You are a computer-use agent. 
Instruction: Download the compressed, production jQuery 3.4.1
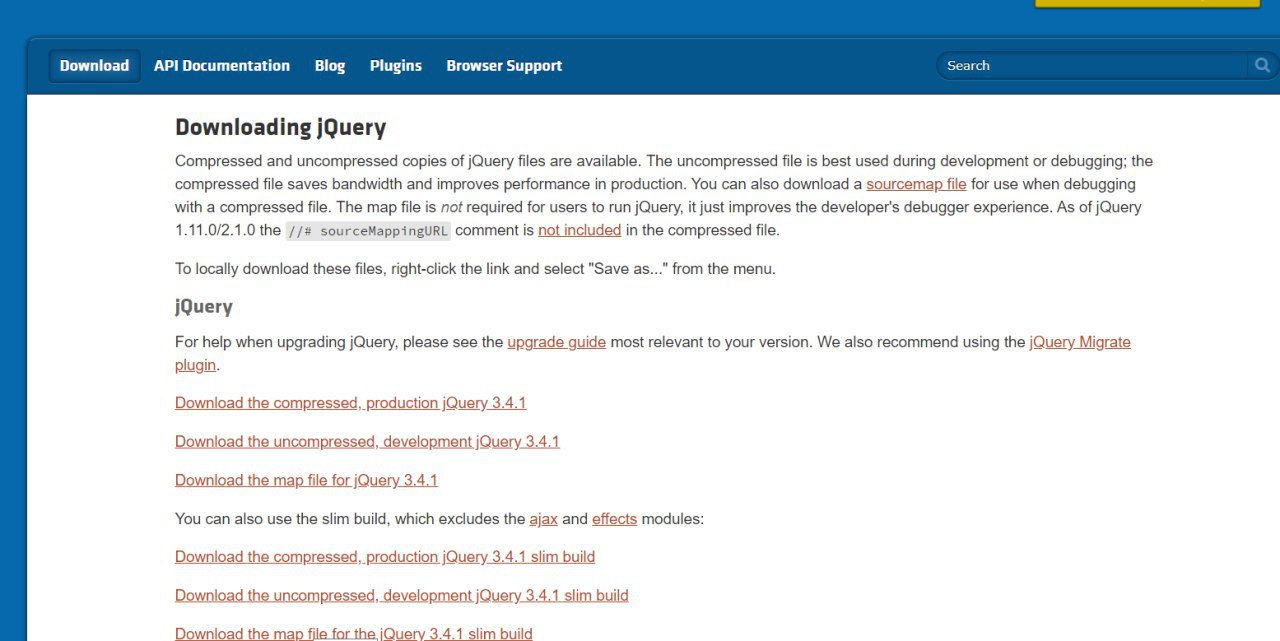[x=350, y=403]
